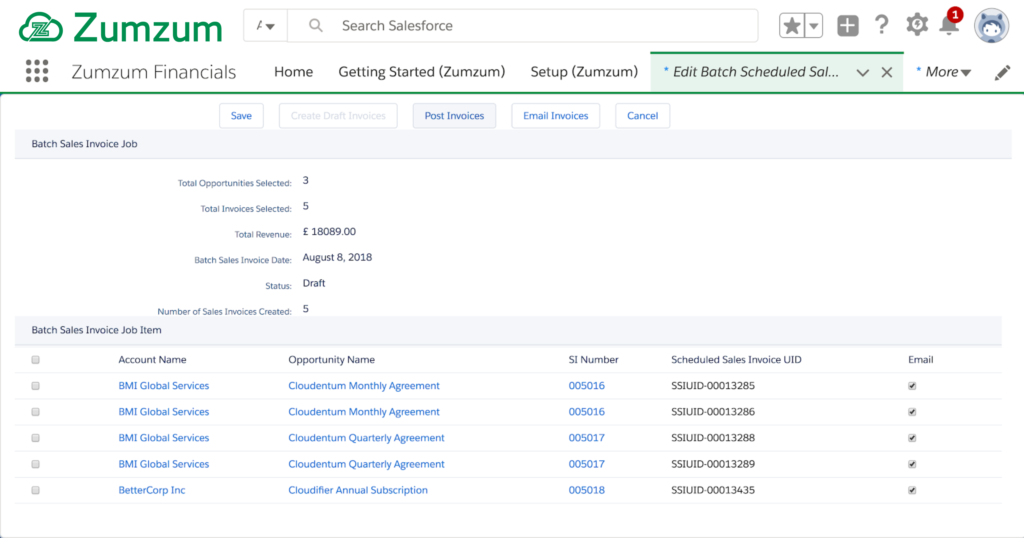1024x538 pixels.
Task: Open SI Number 005017 in SSIUID-00013288 row
Action: [586, 438]
